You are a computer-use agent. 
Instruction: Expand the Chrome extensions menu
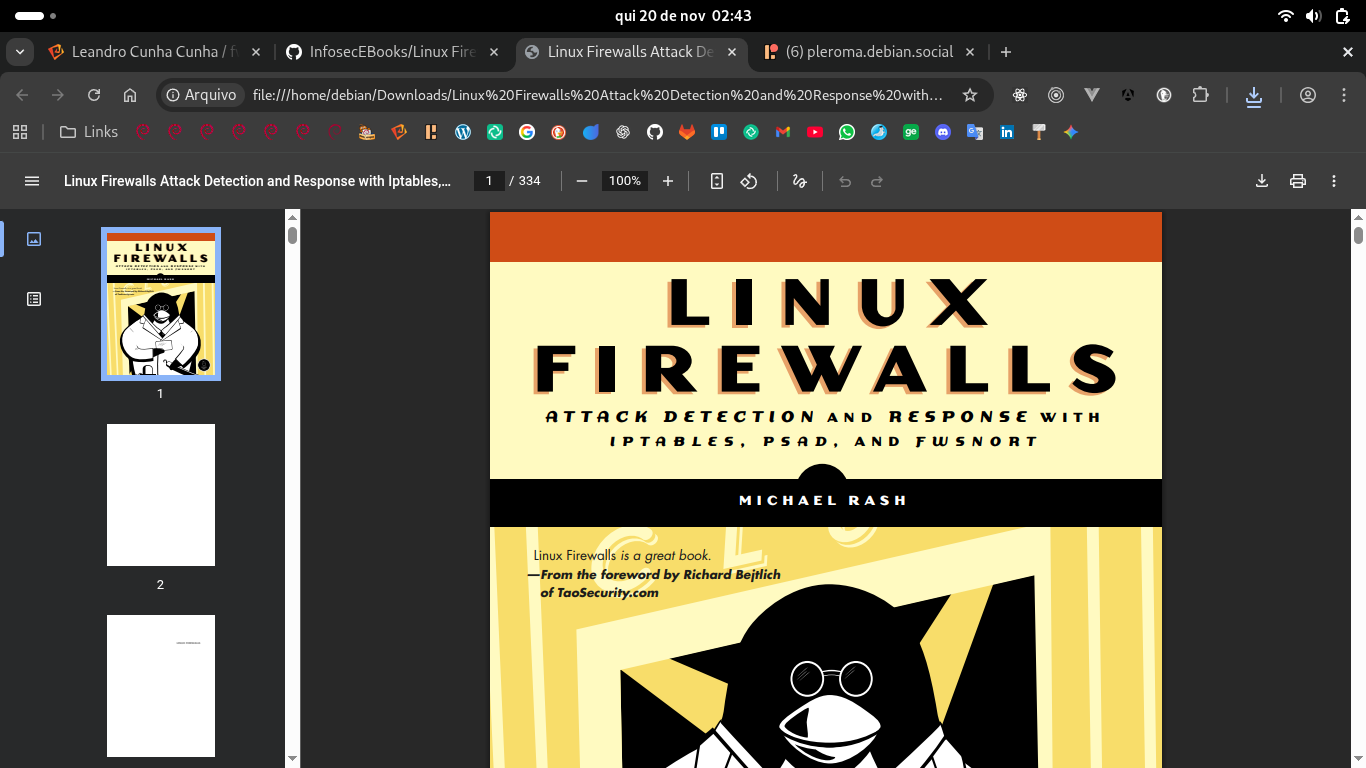(1200, 95)
